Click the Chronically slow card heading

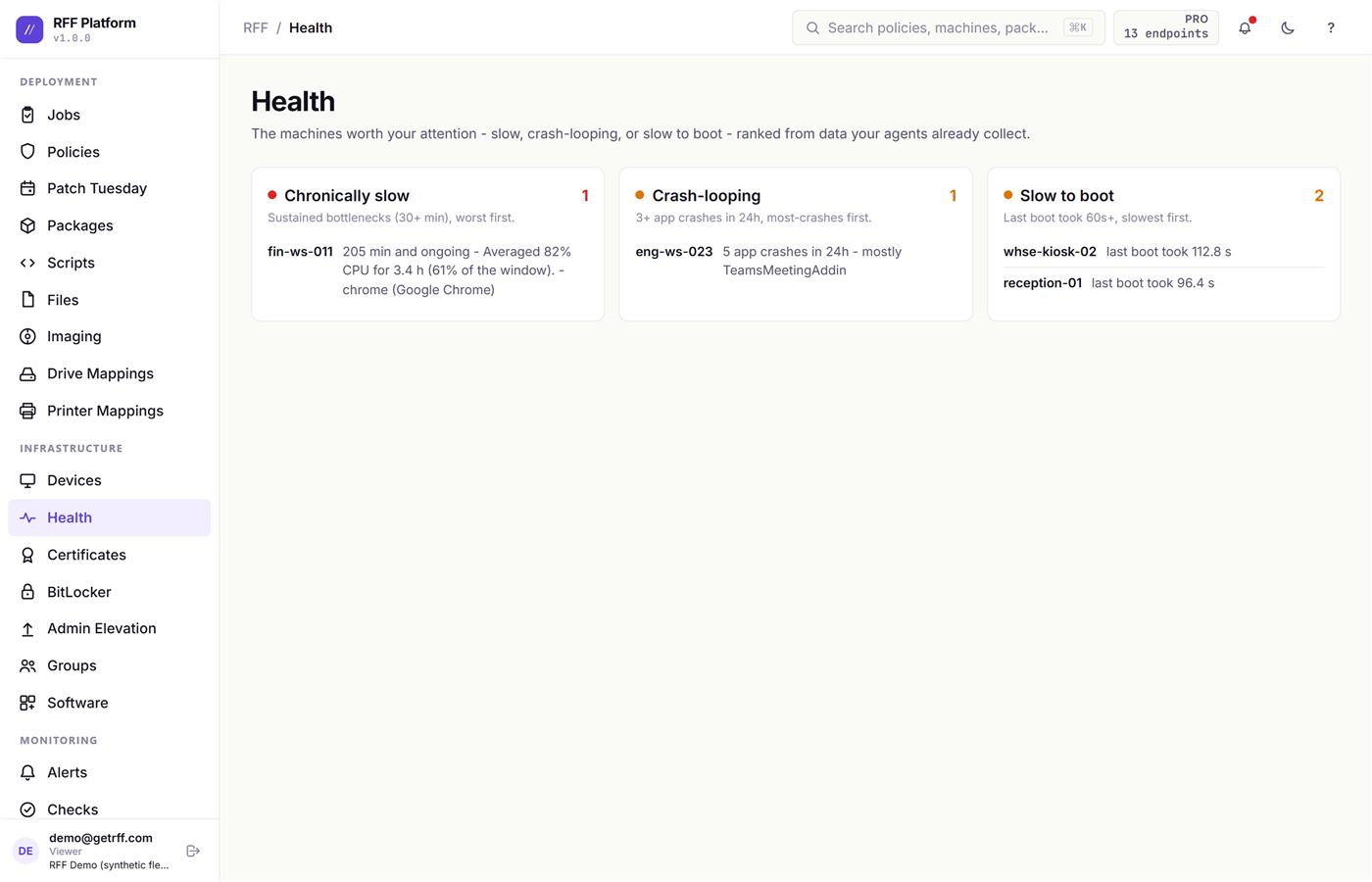point(347,196)
